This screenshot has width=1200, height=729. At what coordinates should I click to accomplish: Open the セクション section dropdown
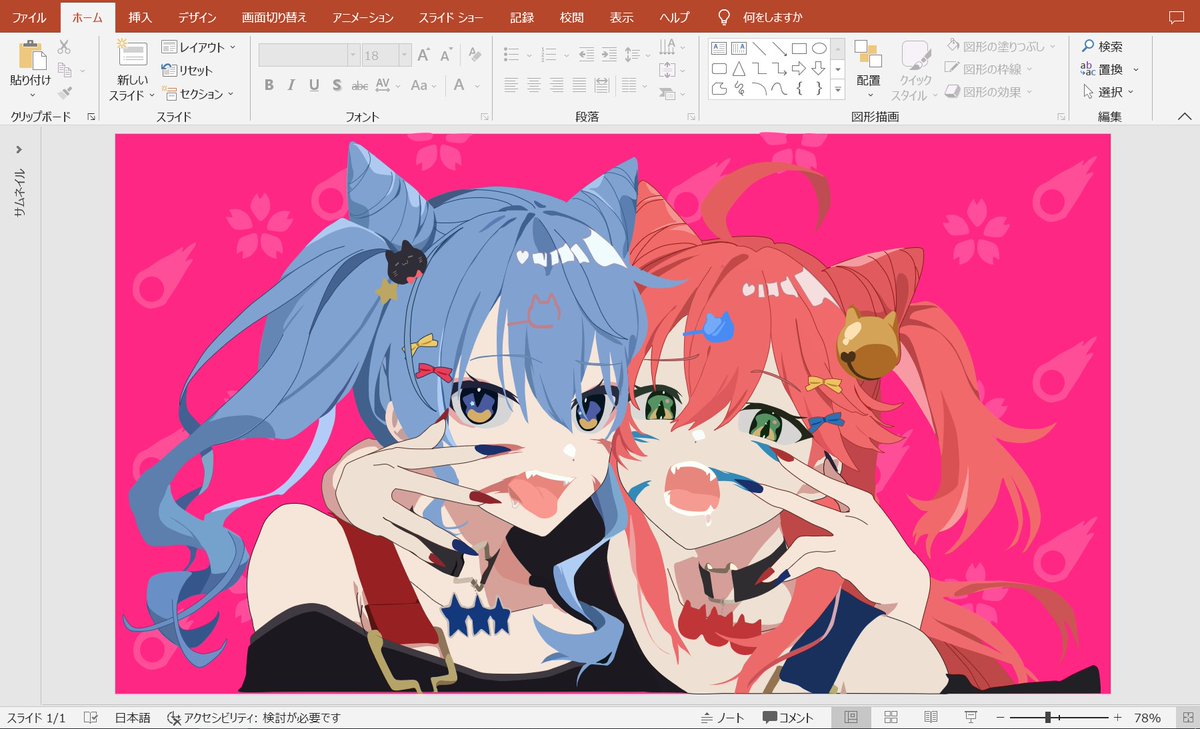(198, 93)
